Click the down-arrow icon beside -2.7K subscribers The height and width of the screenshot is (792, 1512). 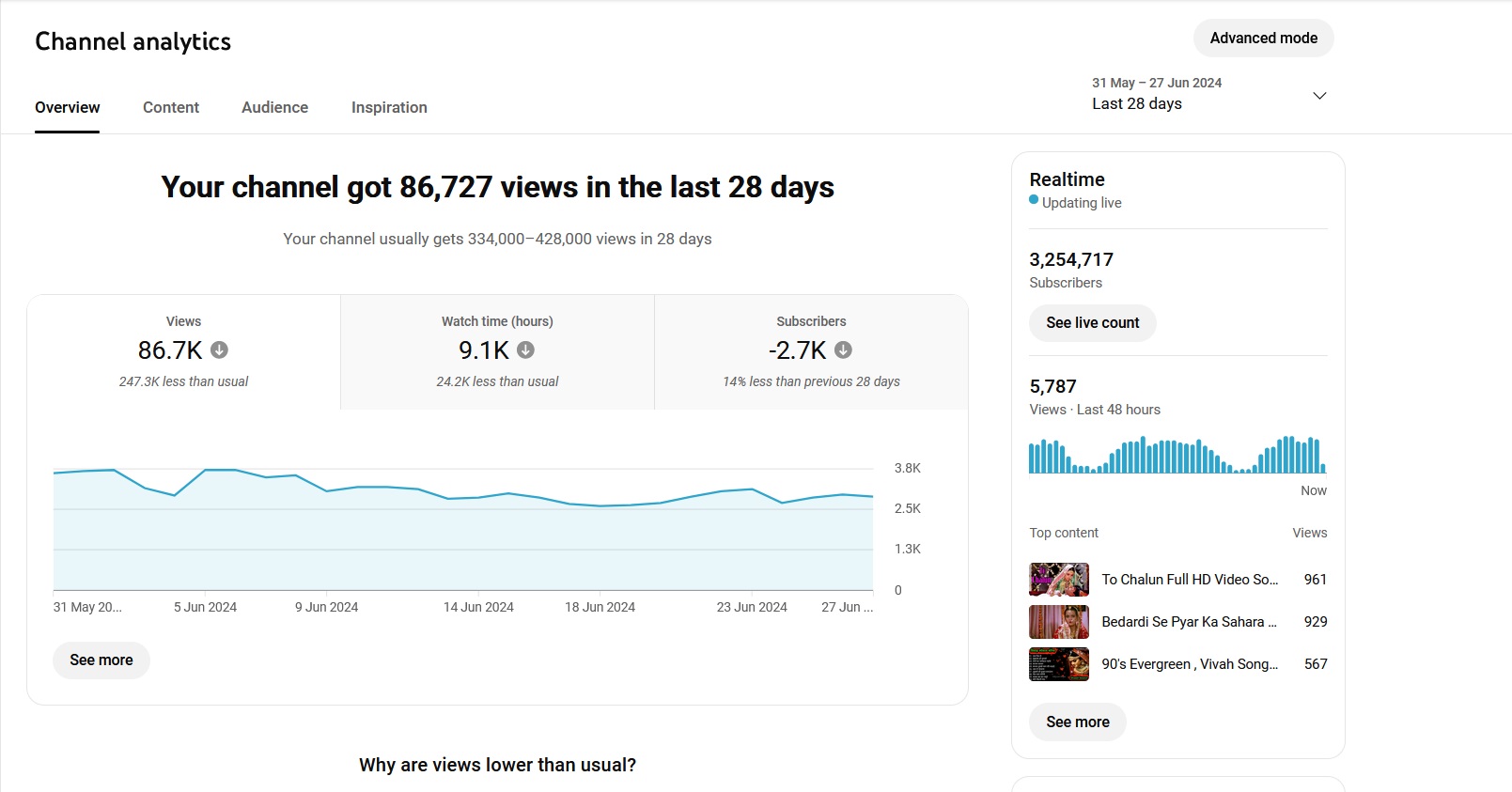pyautogui.click(x=843, y=349)
